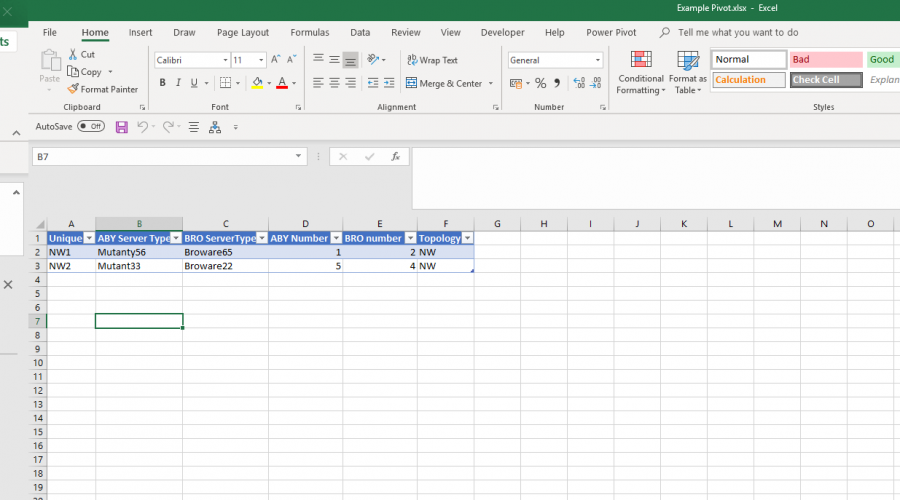
Task: Activate the Format Painter brush
Action: (73, 89)
